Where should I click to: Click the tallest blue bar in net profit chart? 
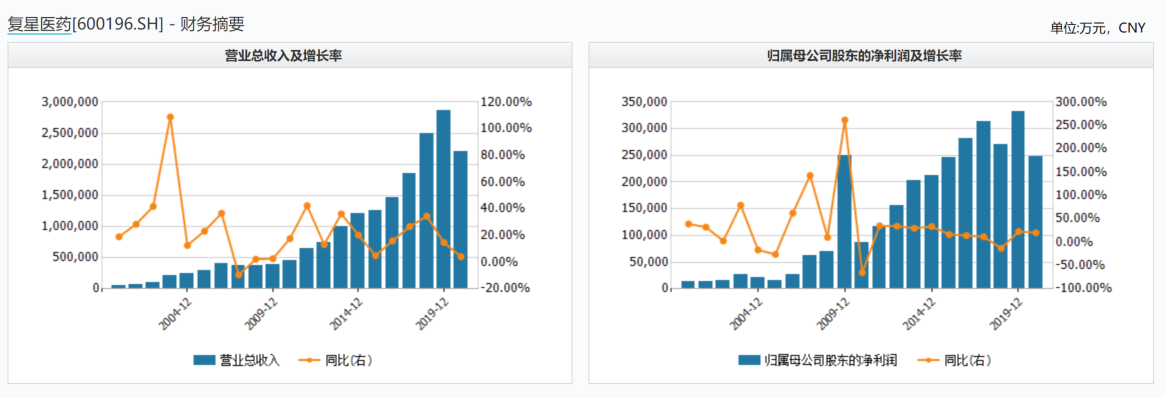(1018, 200)
